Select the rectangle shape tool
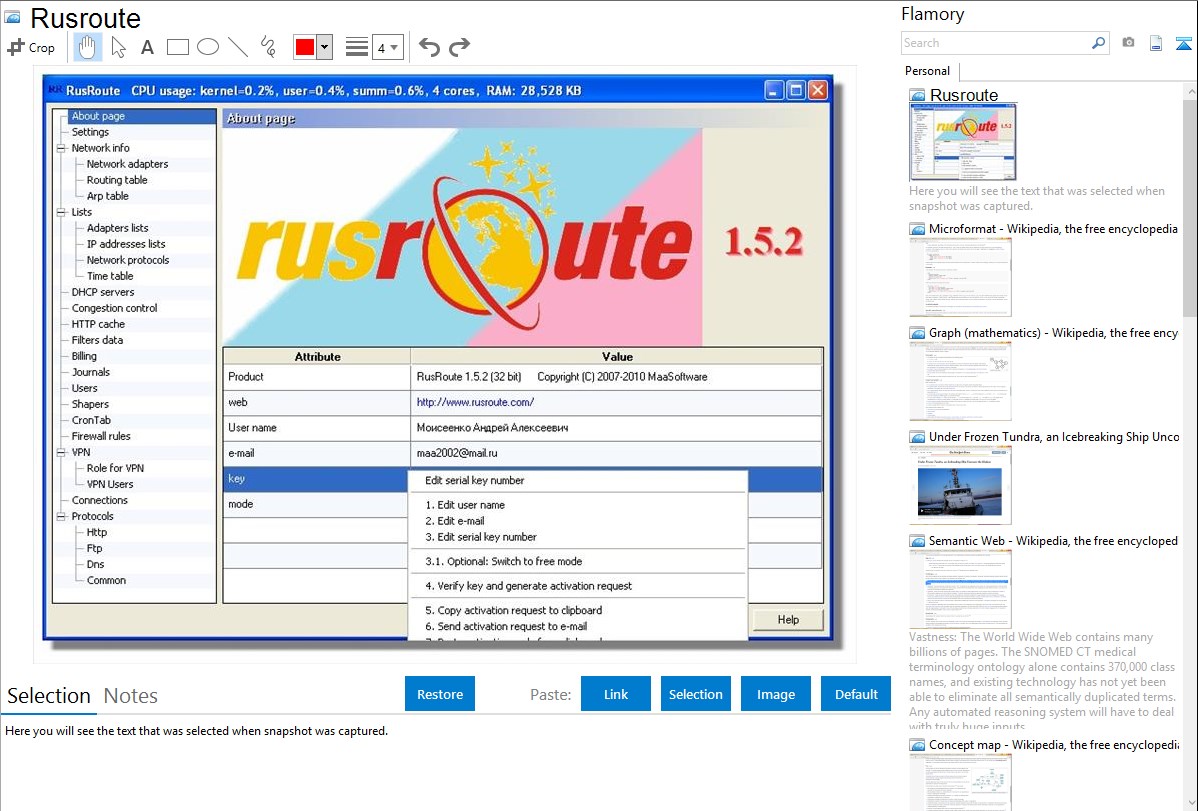Viewport: 1198px width, 811px height. pyautogui.click(x=177, y=47)
